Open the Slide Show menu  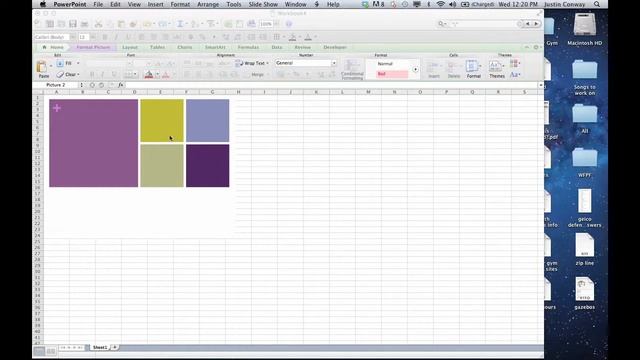point(263,4)
